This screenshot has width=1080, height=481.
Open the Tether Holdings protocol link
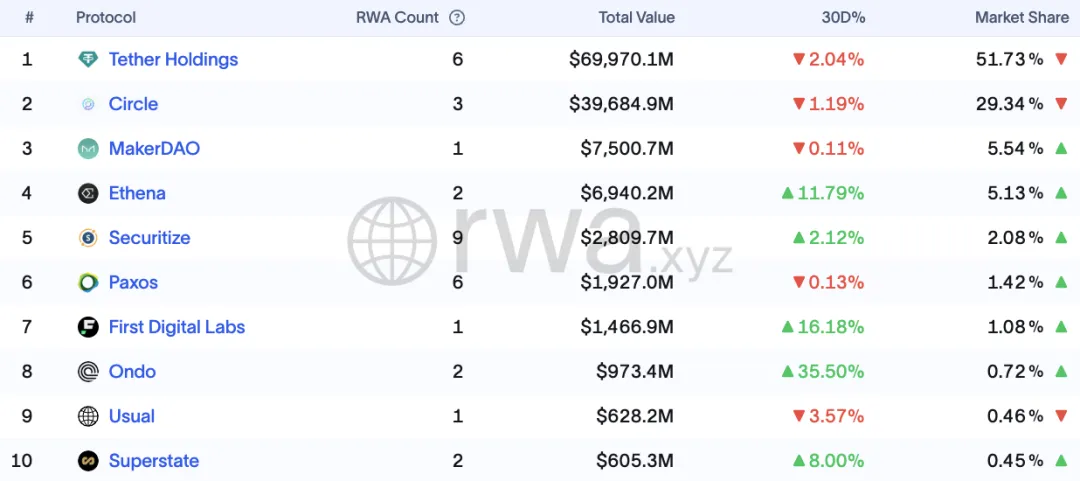pos(173,60)
